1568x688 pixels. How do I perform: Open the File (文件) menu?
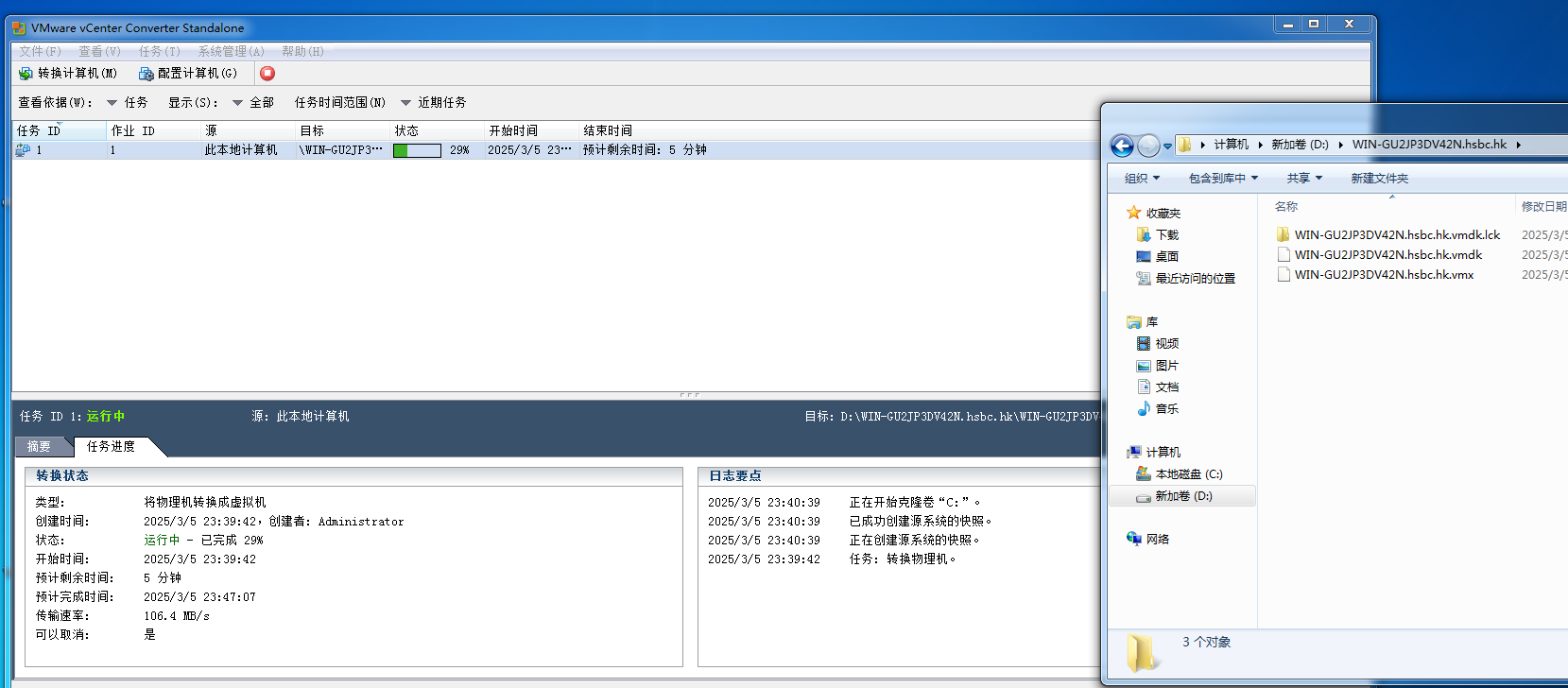40,51
